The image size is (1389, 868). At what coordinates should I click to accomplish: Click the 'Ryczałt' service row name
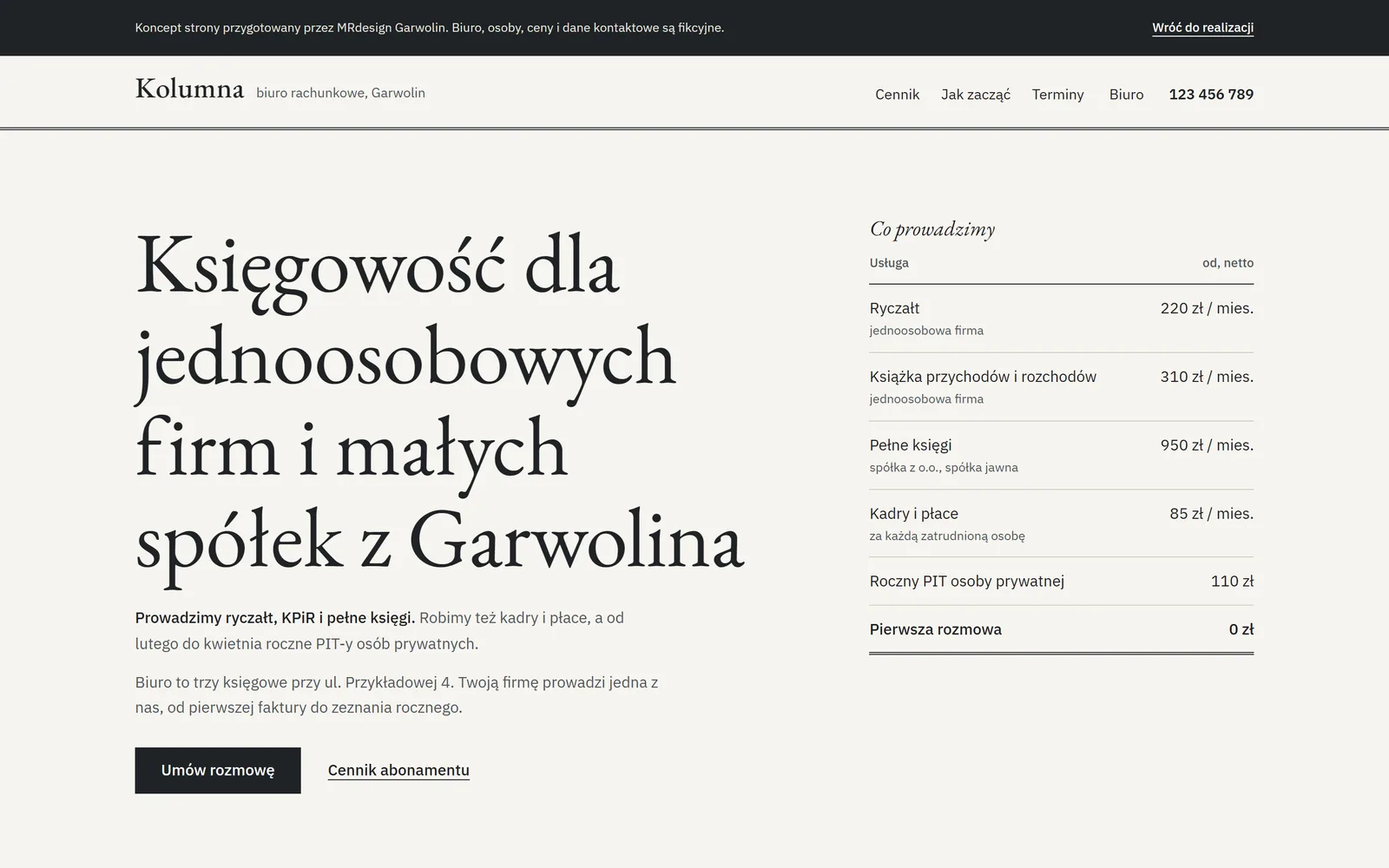(894, 308)
